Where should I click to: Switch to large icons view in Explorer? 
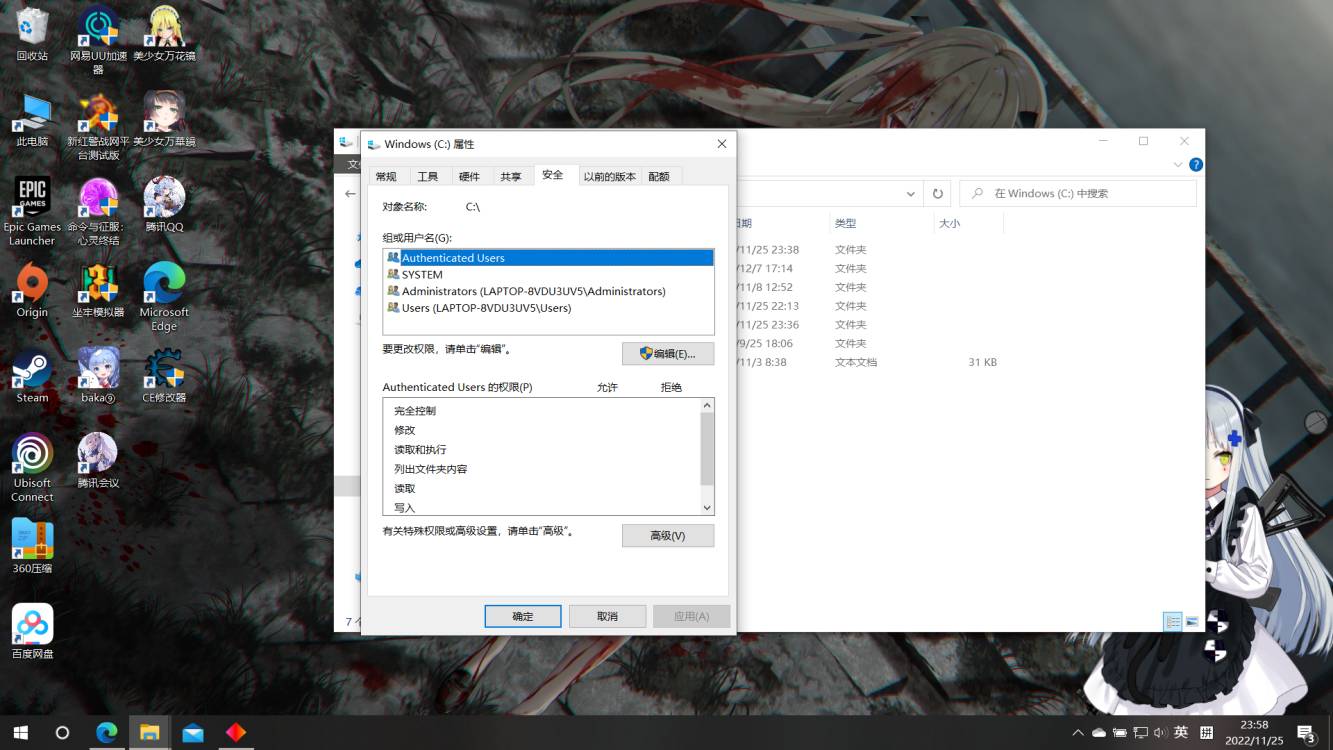pos(1192,622)
